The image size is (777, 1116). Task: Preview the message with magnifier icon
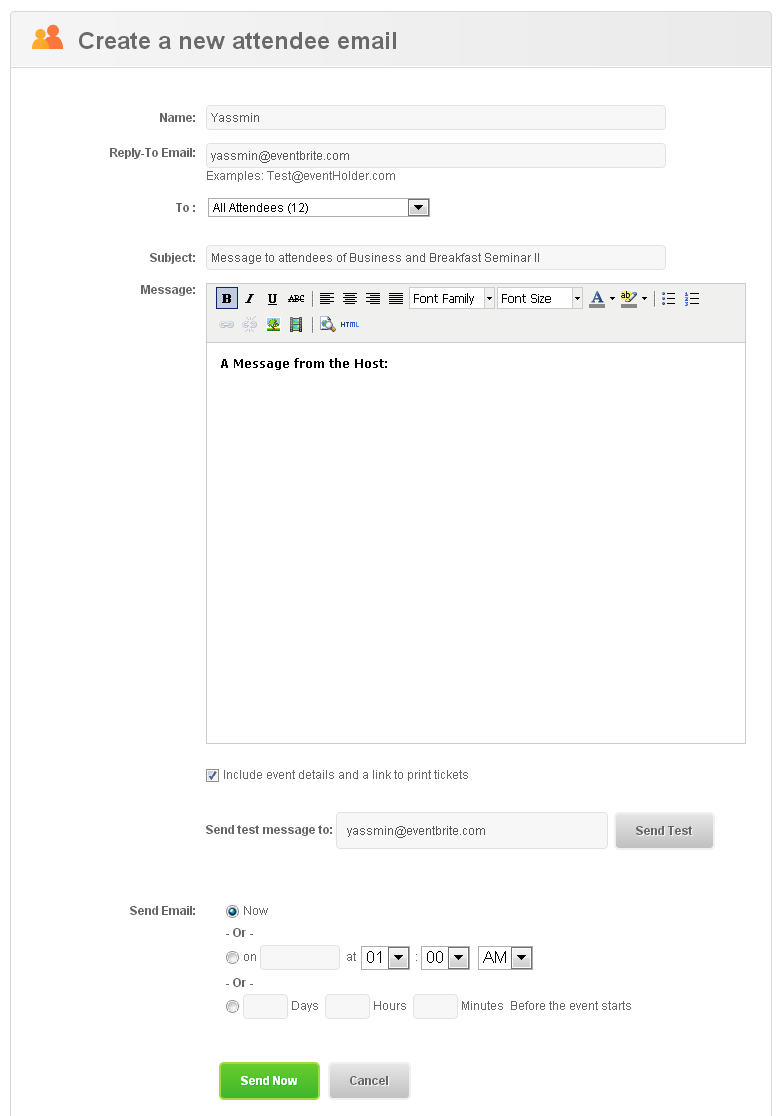(327, 325)
